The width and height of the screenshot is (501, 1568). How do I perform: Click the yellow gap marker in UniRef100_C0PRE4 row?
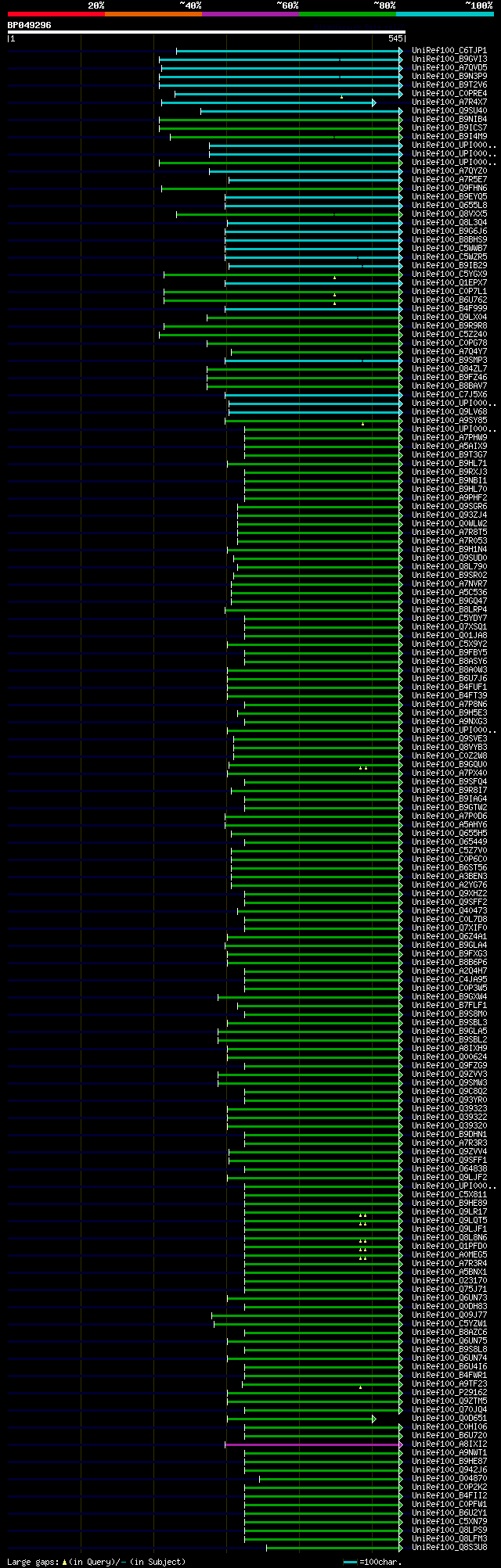click(x=341, y=97)
